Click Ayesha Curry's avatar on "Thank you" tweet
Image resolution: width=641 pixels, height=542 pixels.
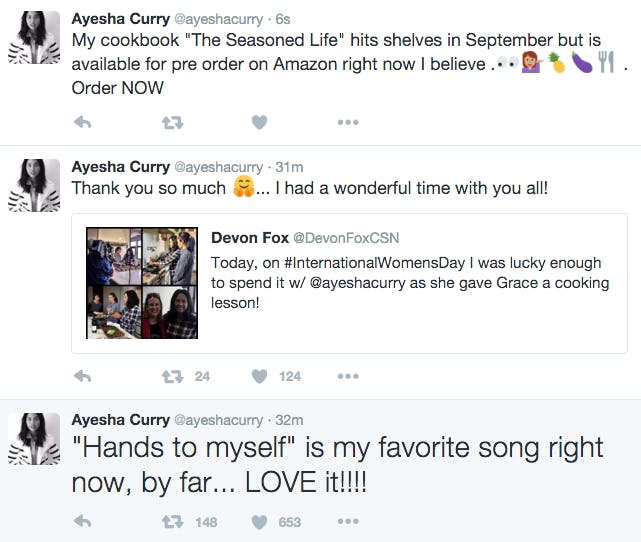tap(35, 186)
